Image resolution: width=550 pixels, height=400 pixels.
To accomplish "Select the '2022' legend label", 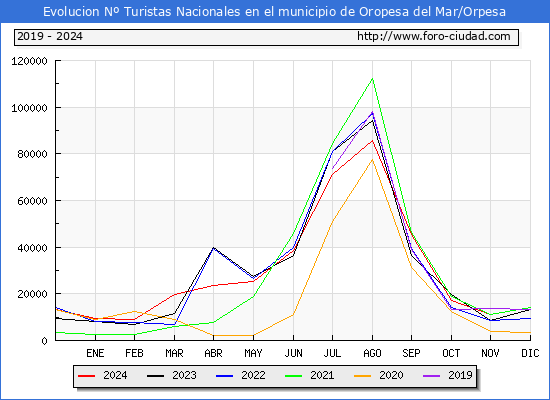I will 253,375.
